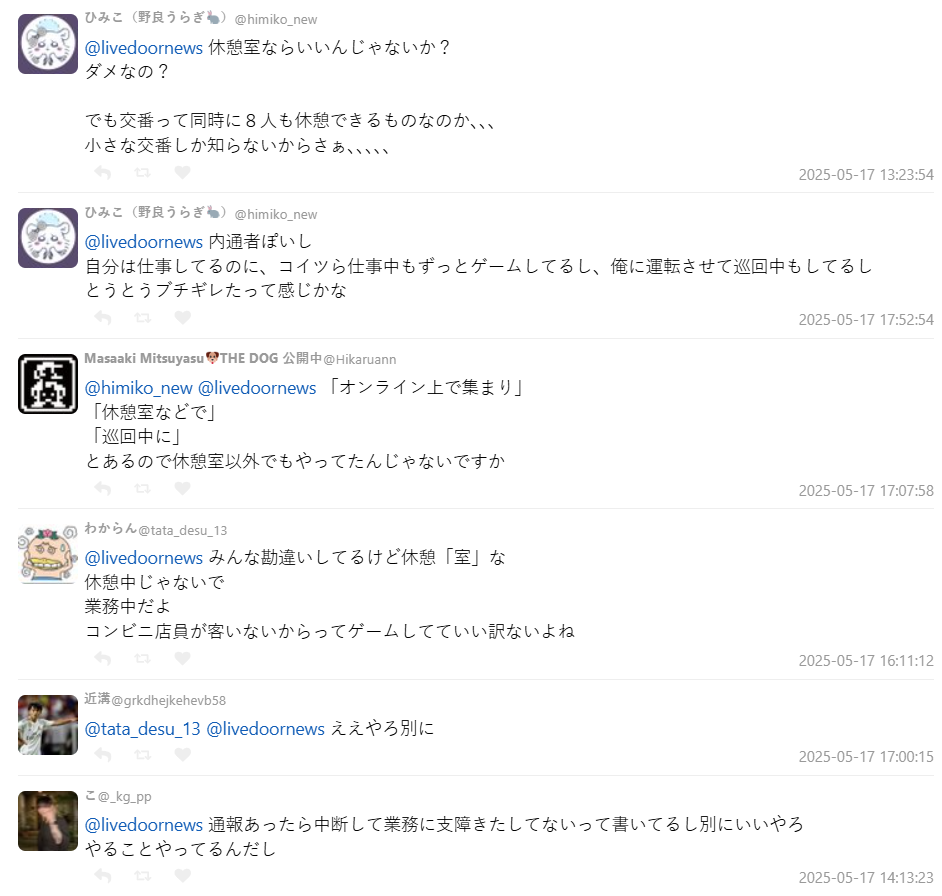Reply to the _kg_pp tweet

(103, 876)
